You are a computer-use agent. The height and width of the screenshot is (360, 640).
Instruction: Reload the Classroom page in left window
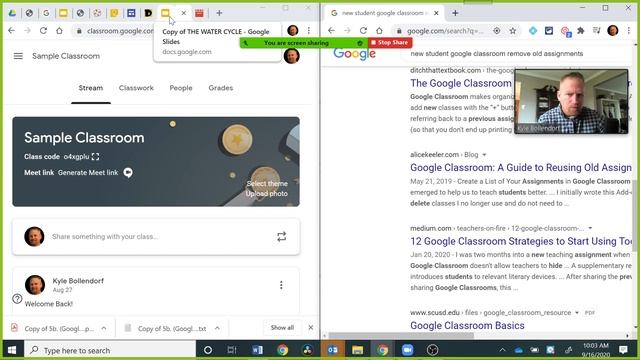coord(43,31)
